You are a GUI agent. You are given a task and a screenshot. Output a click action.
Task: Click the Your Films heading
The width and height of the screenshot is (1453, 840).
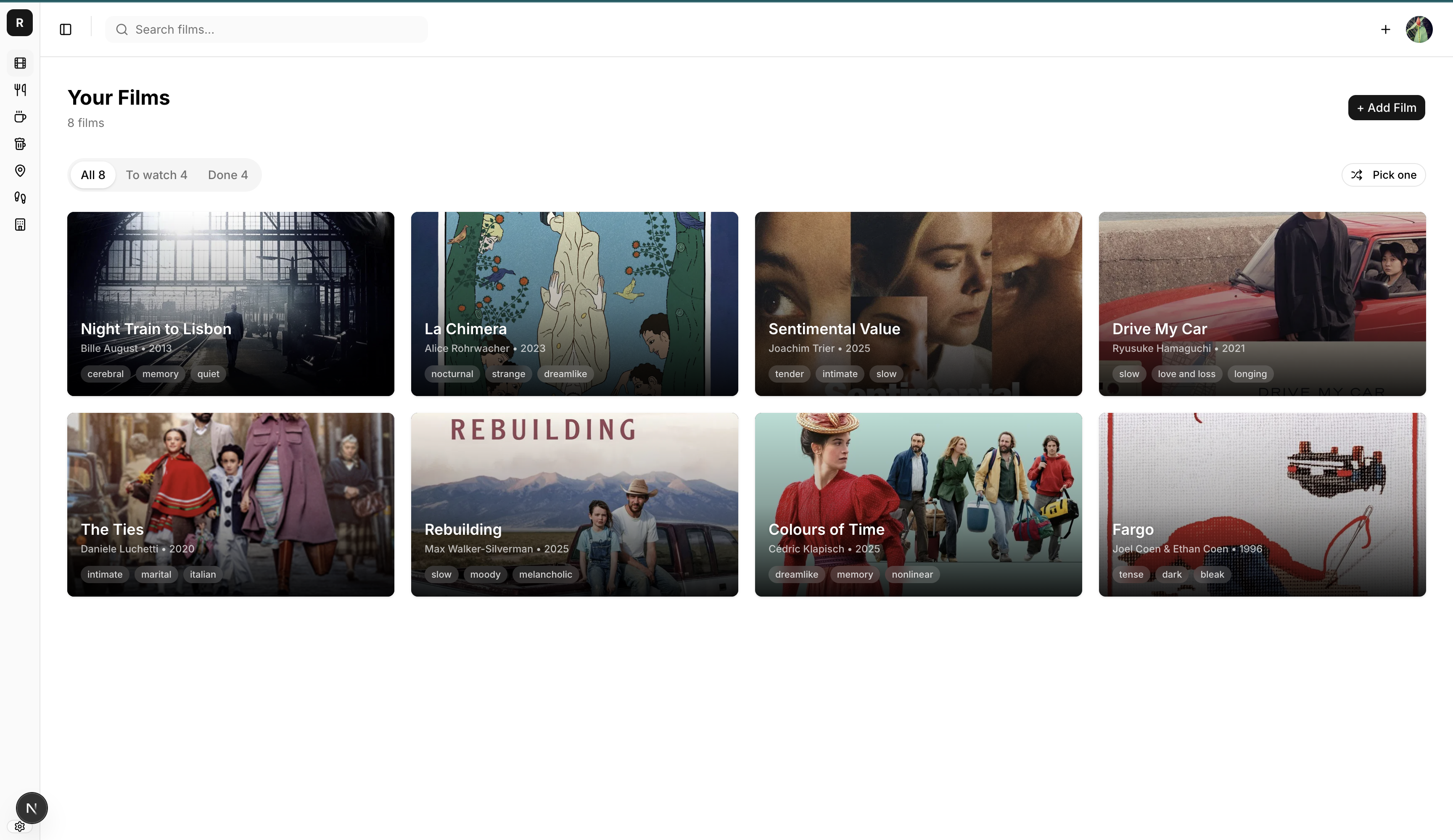[x=119, y=98]
